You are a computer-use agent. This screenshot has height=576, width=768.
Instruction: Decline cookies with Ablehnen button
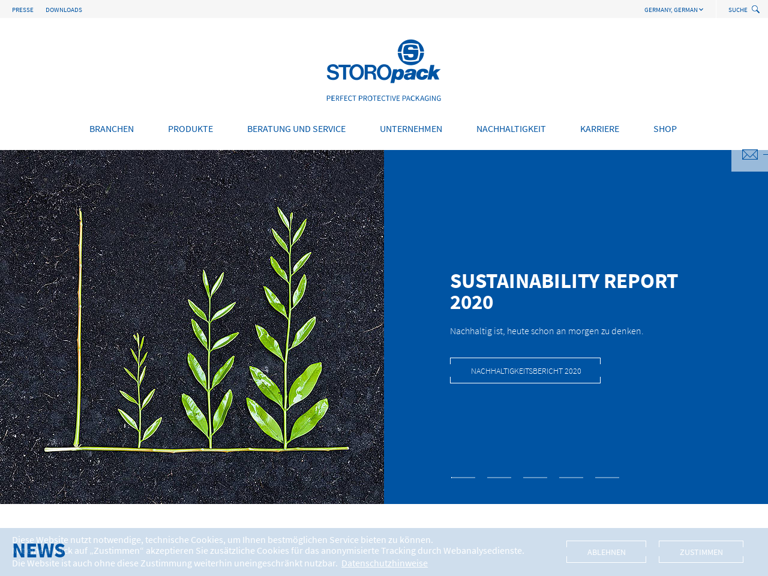(606, 552)
